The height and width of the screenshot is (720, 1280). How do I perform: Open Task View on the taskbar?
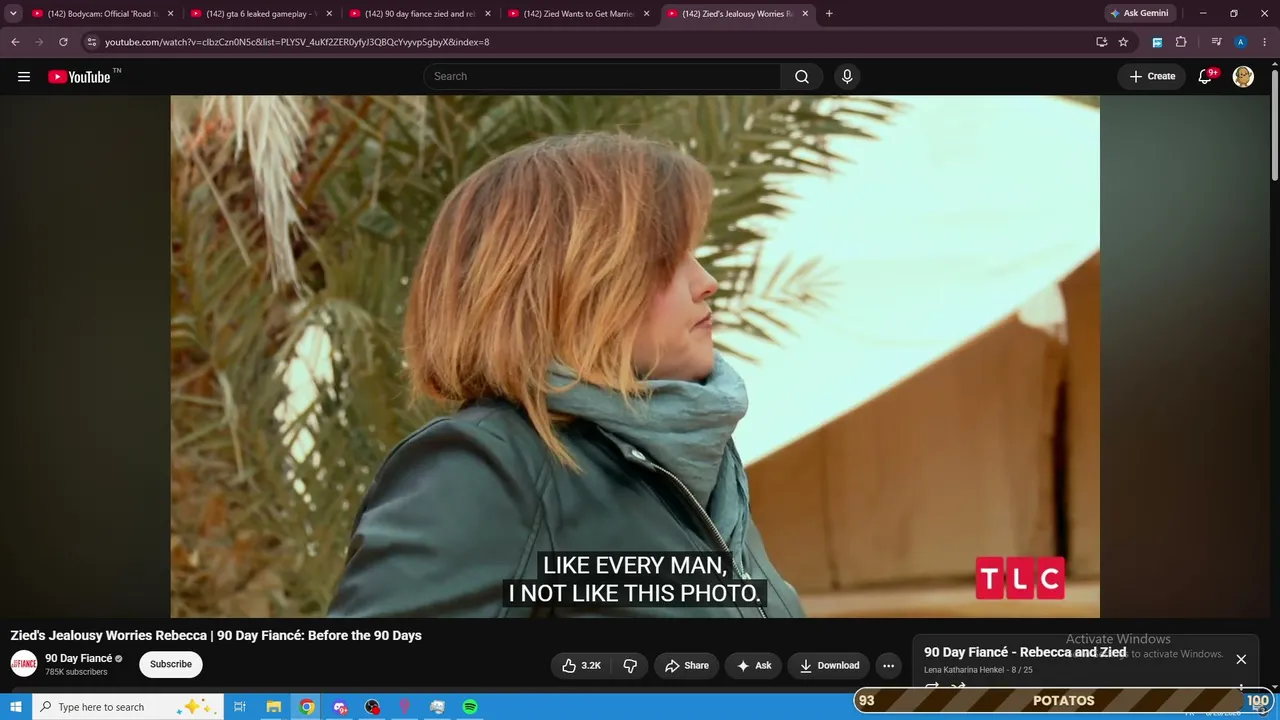[240, 707]
